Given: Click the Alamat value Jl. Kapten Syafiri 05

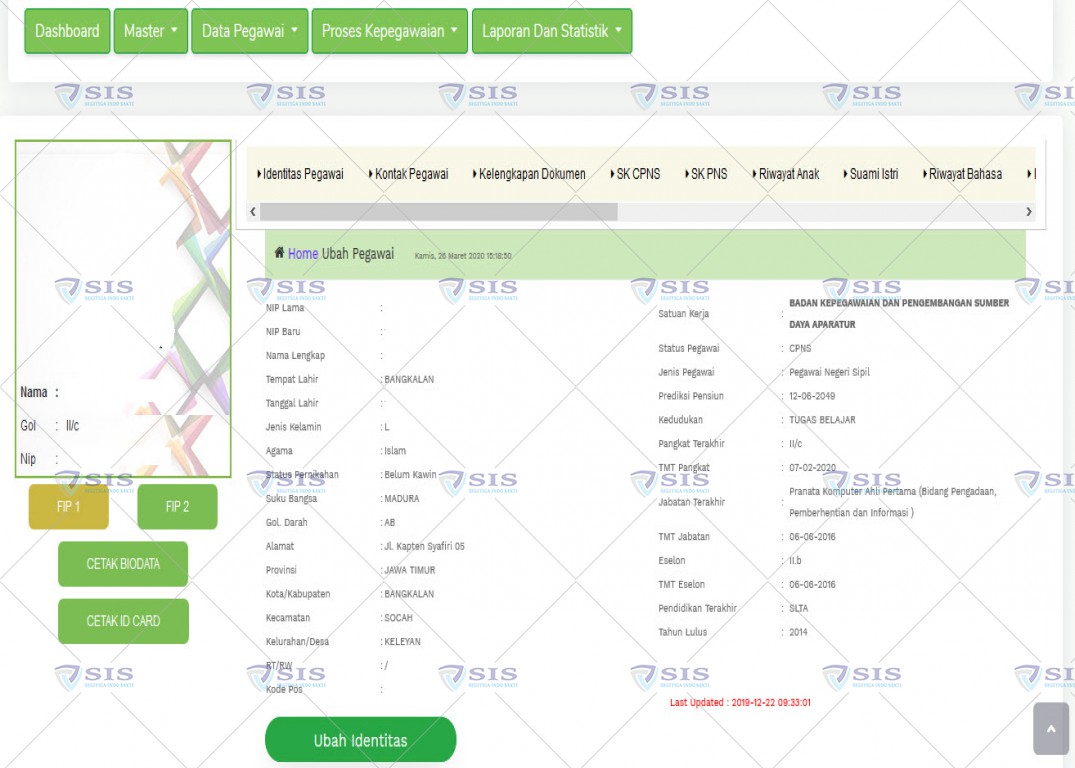Looking at the screenshot, I should click(x=424, y=547).
